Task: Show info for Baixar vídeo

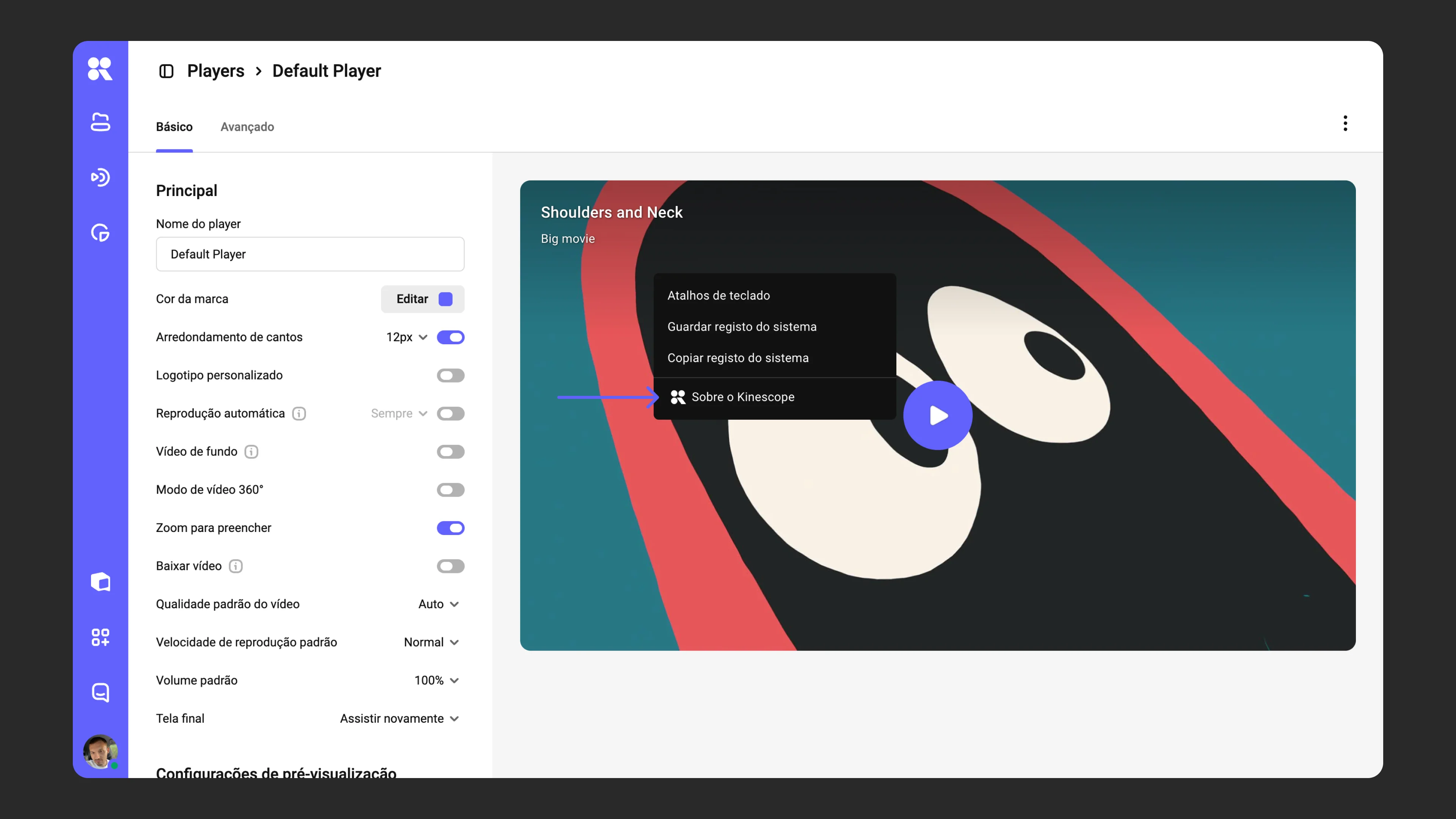Action: point(236,566)
